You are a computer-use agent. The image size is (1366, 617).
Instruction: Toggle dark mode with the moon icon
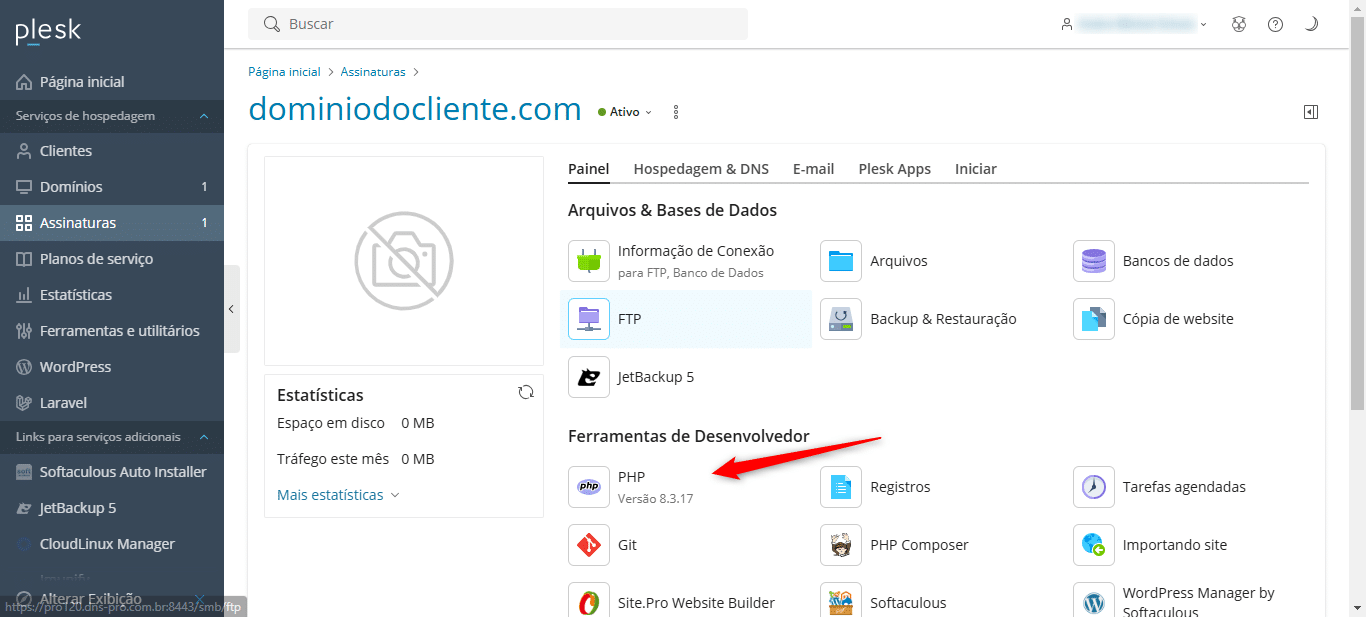point(1311,24)
